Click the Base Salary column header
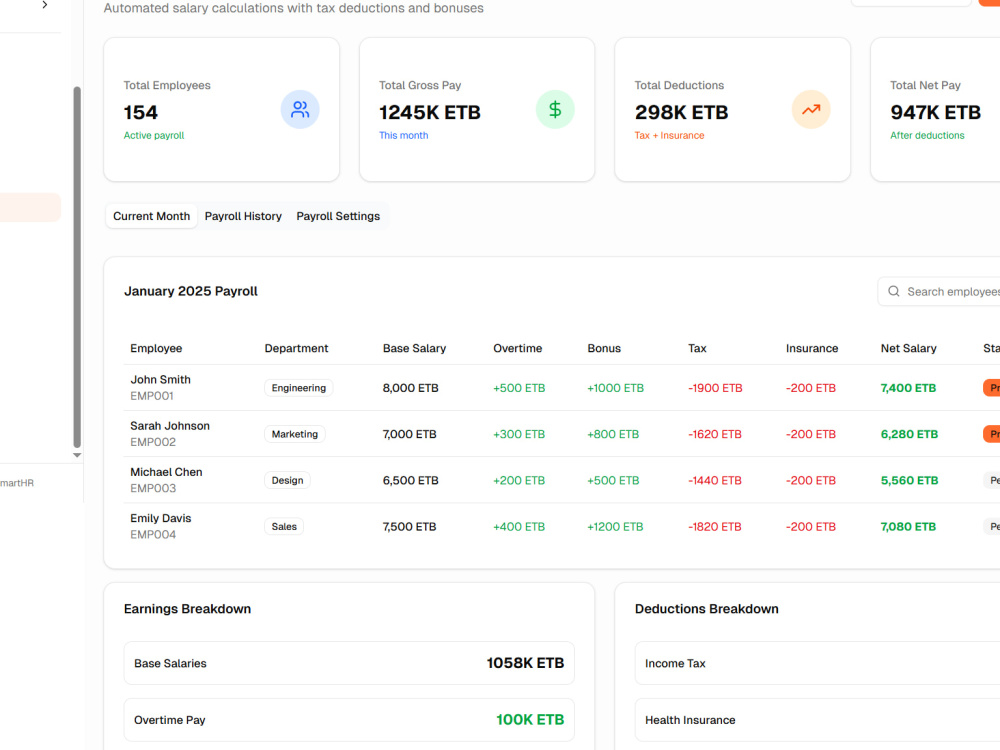The image size is (1000, 750). (415, 348)
